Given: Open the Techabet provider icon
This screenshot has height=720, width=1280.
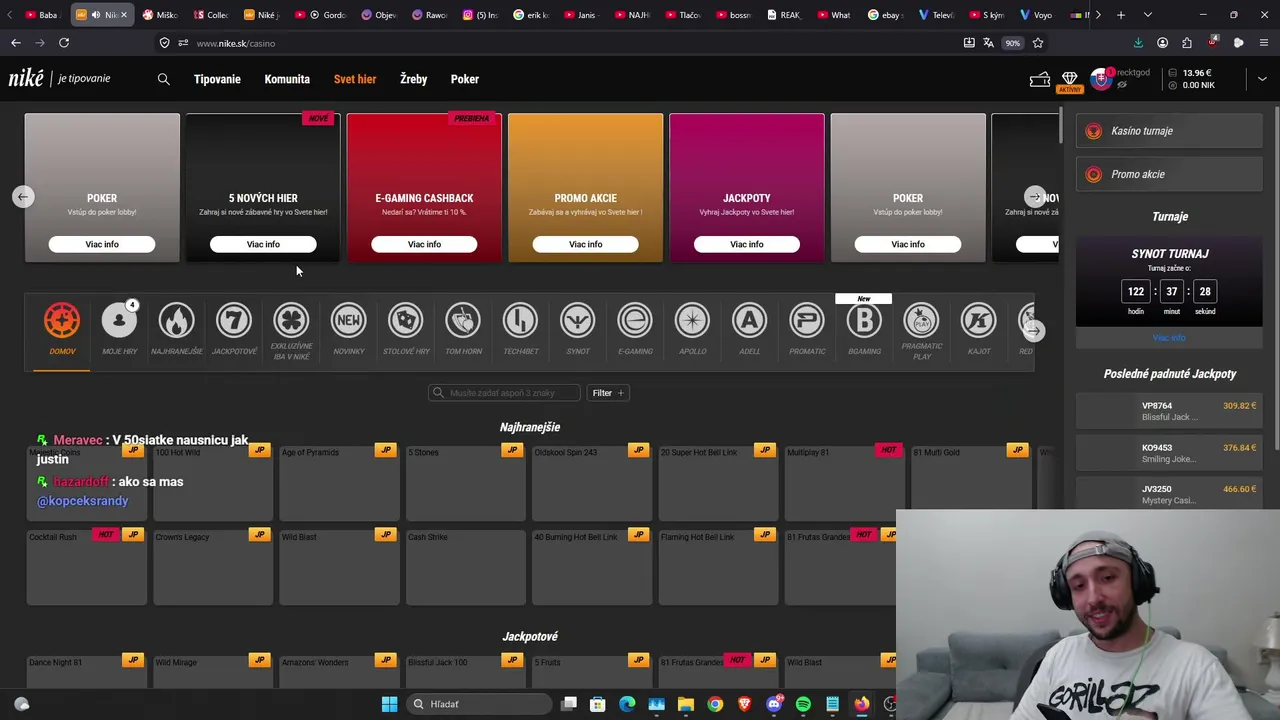Looking at the screenshot, I should tap(520, 320).
